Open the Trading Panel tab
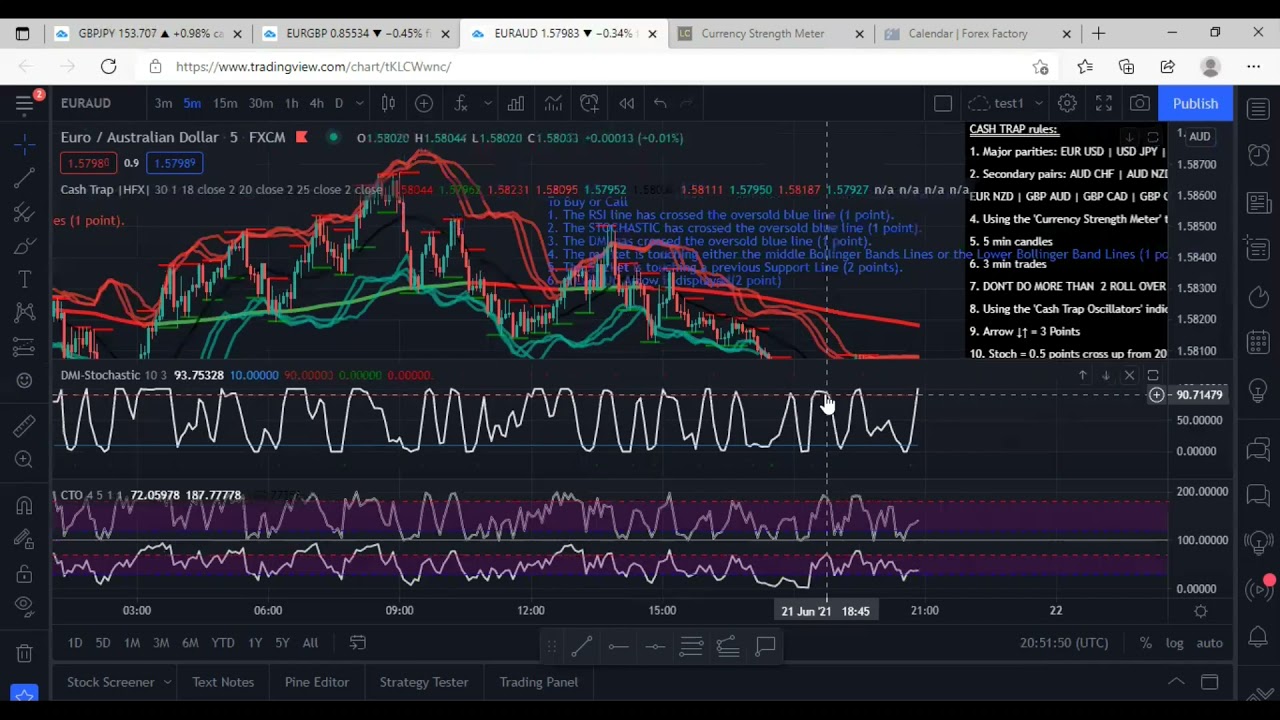The width and height of the screenshot is (1280, 720). pos(538,682)
